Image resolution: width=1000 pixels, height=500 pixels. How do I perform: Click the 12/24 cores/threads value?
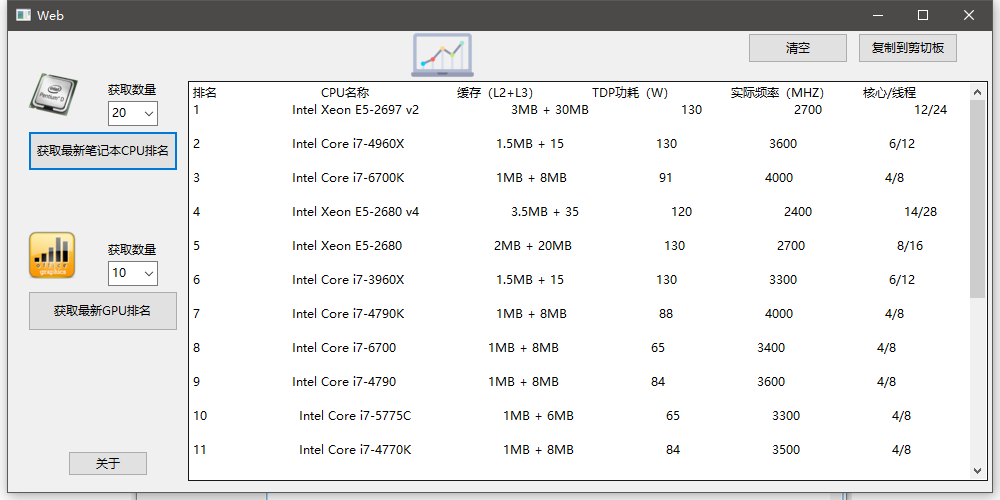click(930, 110)
